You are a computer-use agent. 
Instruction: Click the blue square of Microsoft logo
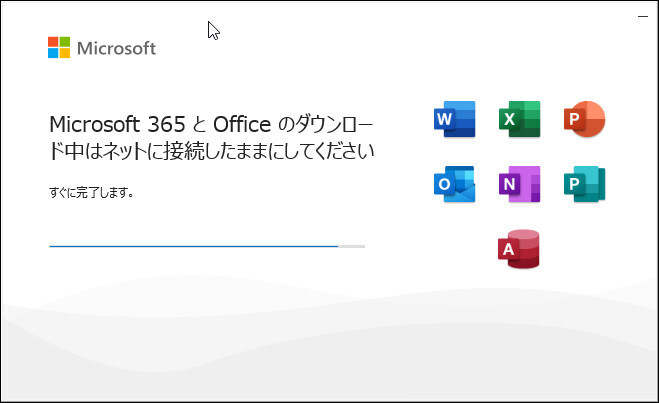(x=53, y=53)
